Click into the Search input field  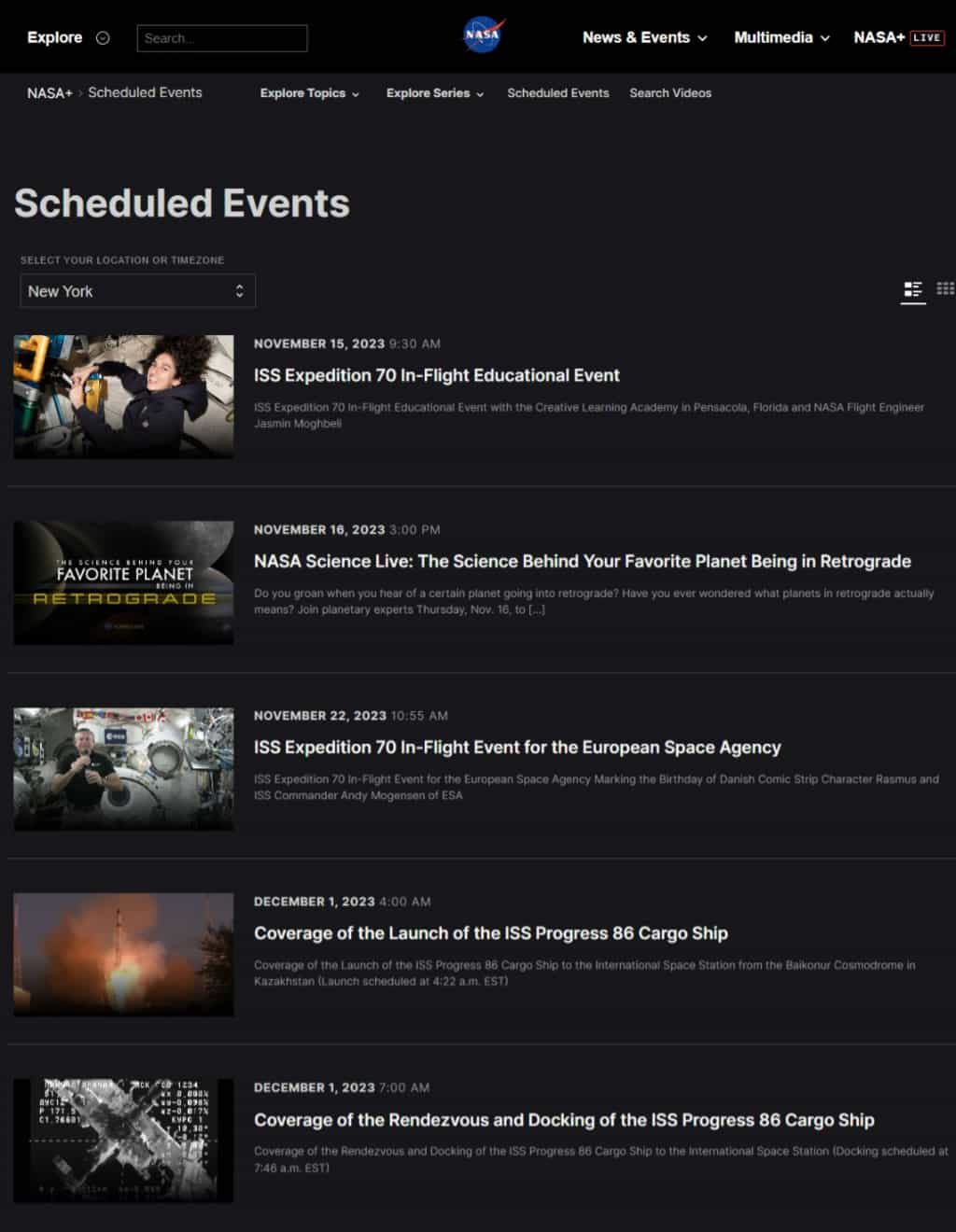click(x=222, y=38)
